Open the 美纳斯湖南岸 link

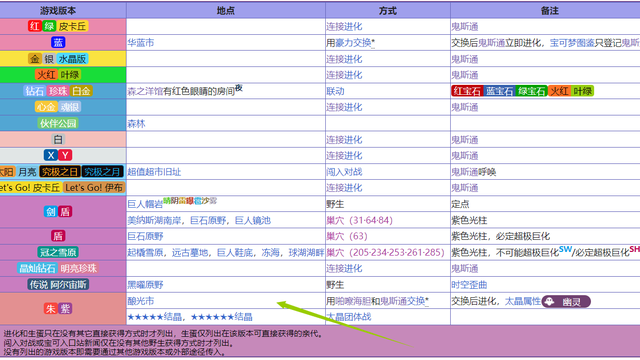[x=154, y=221]
